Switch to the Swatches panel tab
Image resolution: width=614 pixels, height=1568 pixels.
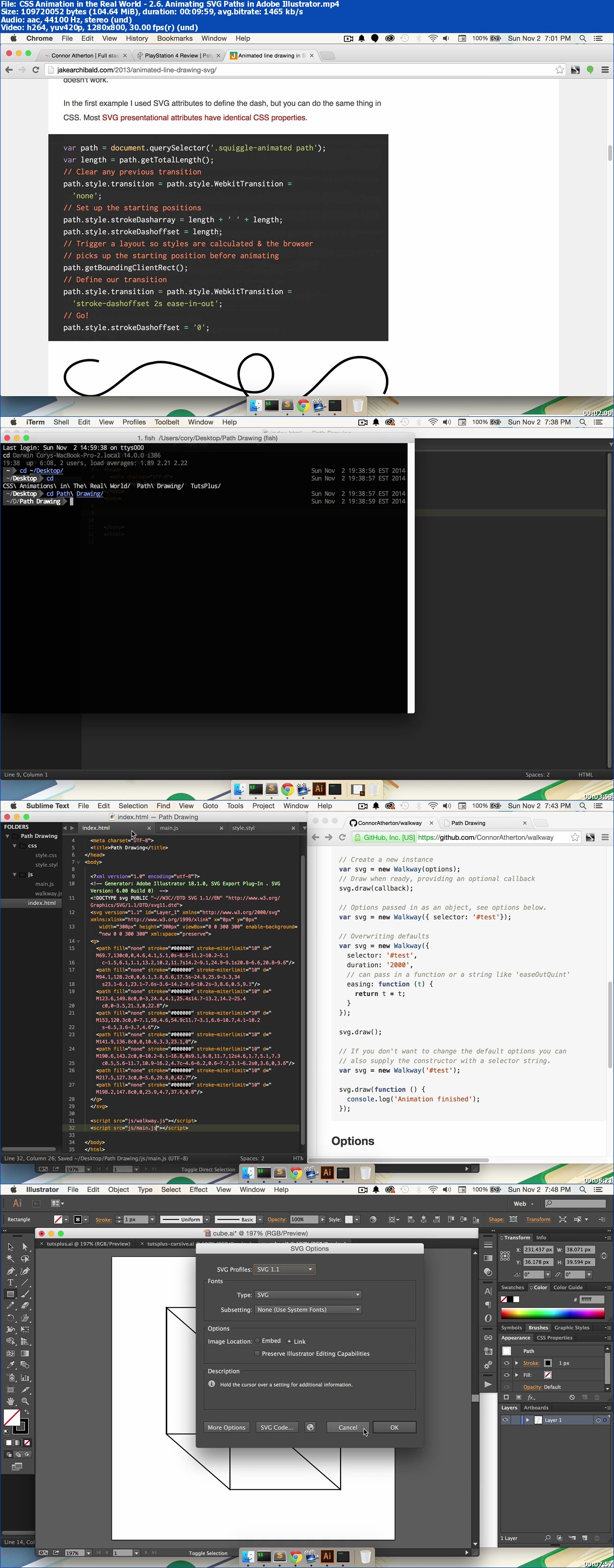(x=512, y=1287)
